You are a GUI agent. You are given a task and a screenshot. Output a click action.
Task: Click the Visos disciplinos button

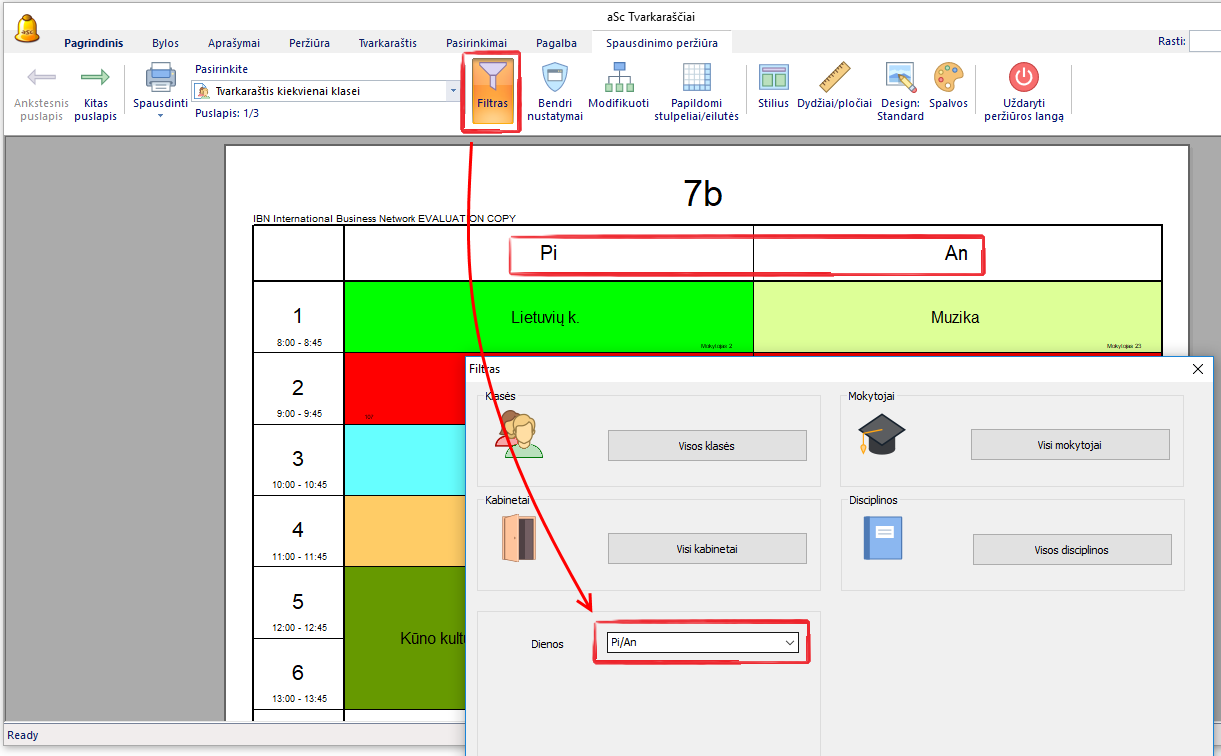pyautogui.click(x=1071, y=549)
